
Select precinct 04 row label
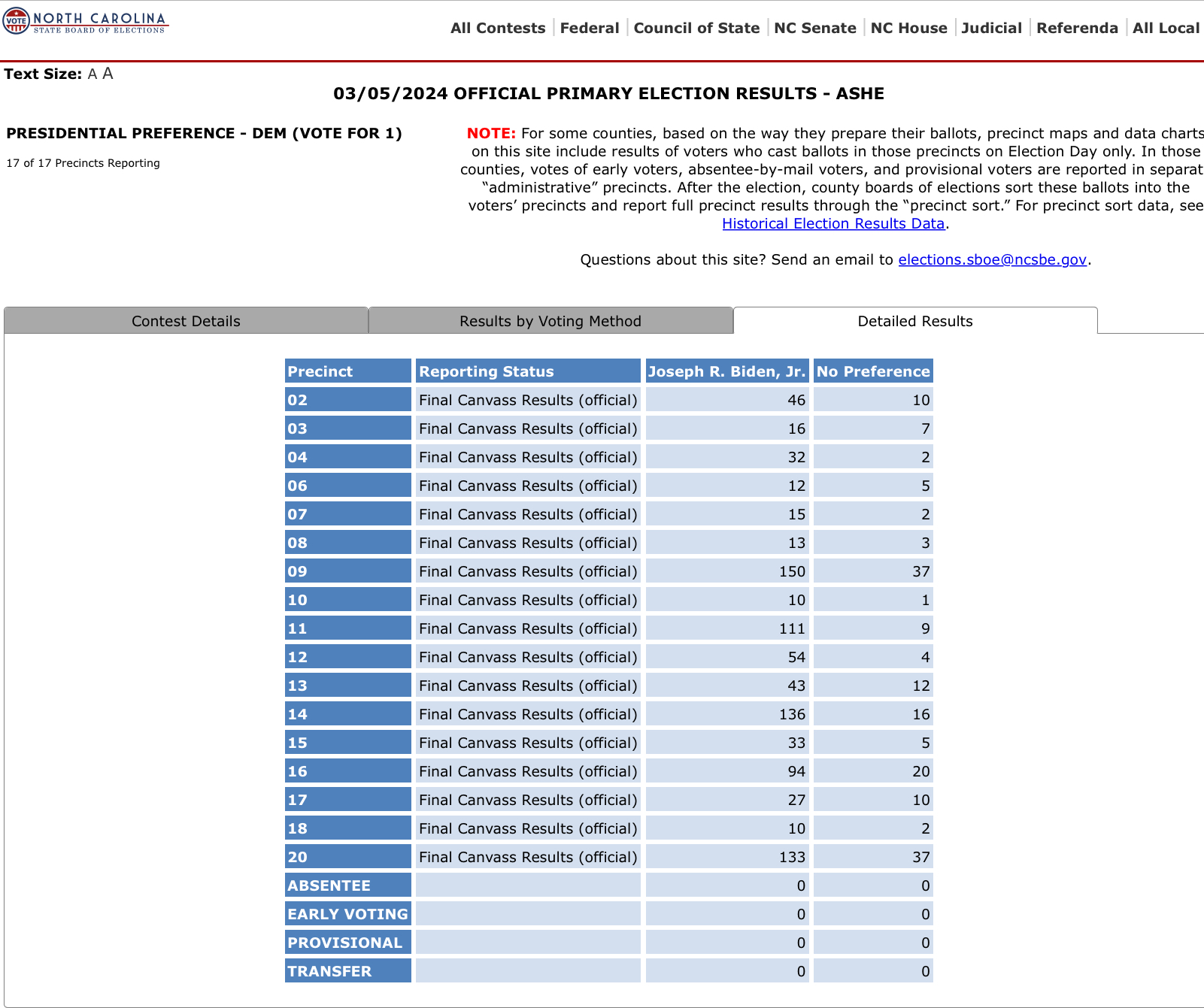pos(348,457)
